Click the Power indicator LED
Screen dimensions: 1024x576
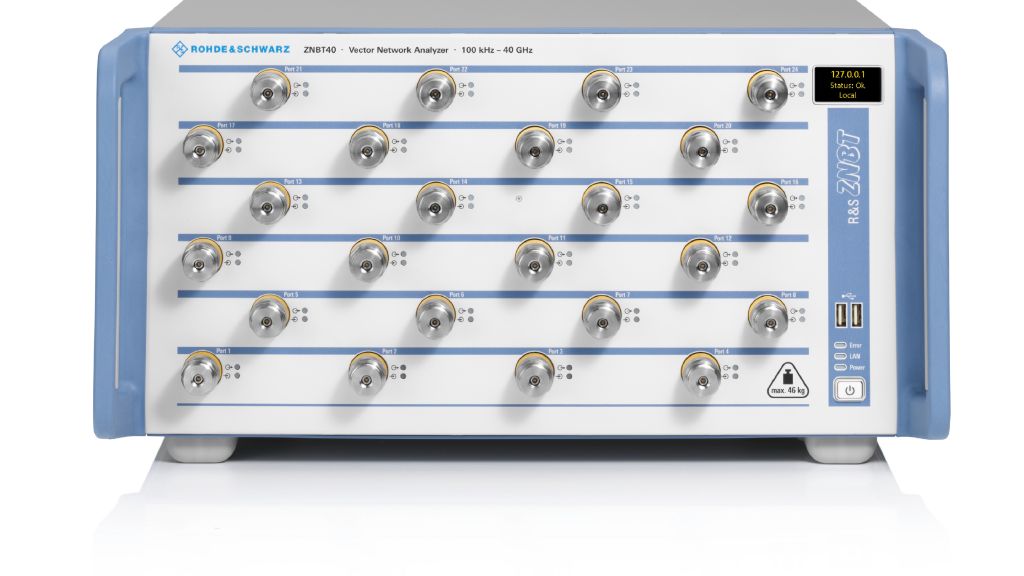(841, 367)
